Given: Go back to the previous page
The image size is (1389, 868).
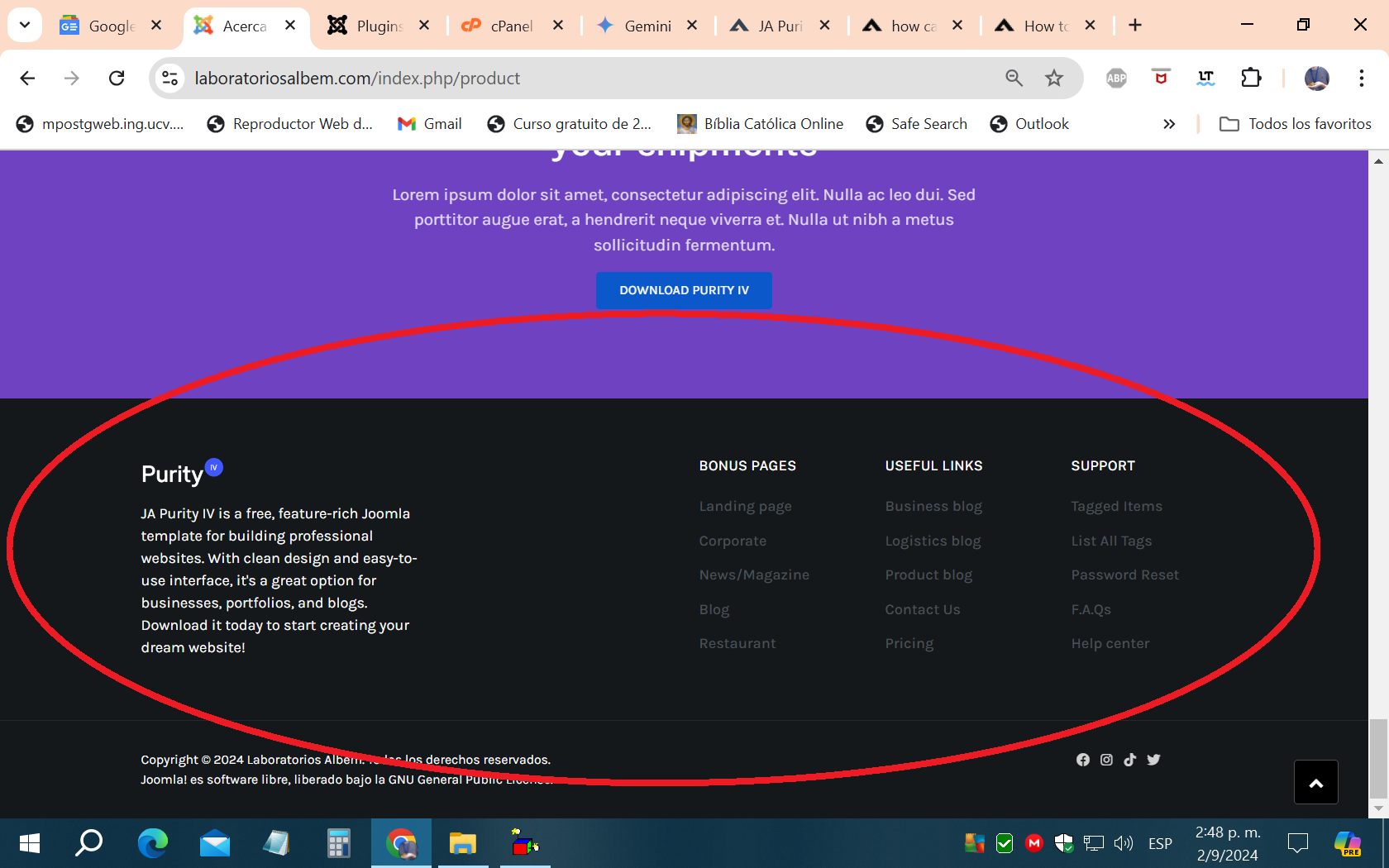Looking at the screenshot, I should pyautogui.click(x=27, y=78).
